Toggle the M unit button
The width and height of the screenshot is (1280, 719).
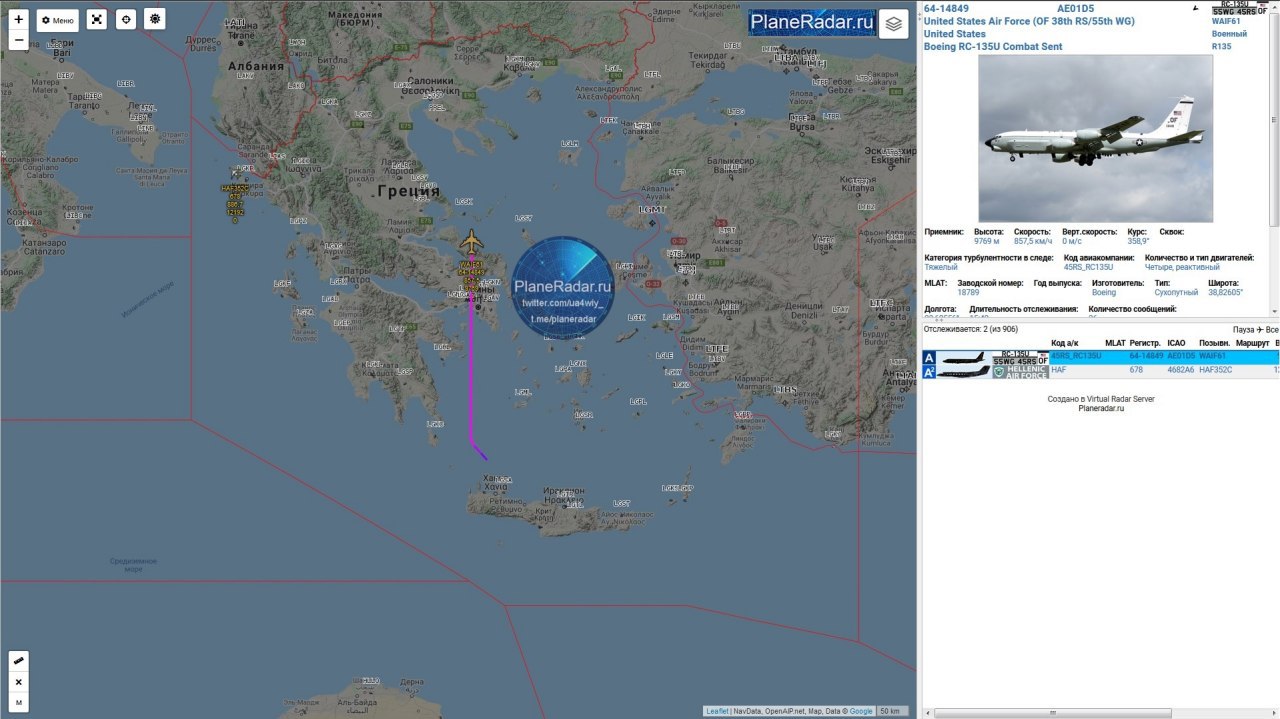coord(18,703)
